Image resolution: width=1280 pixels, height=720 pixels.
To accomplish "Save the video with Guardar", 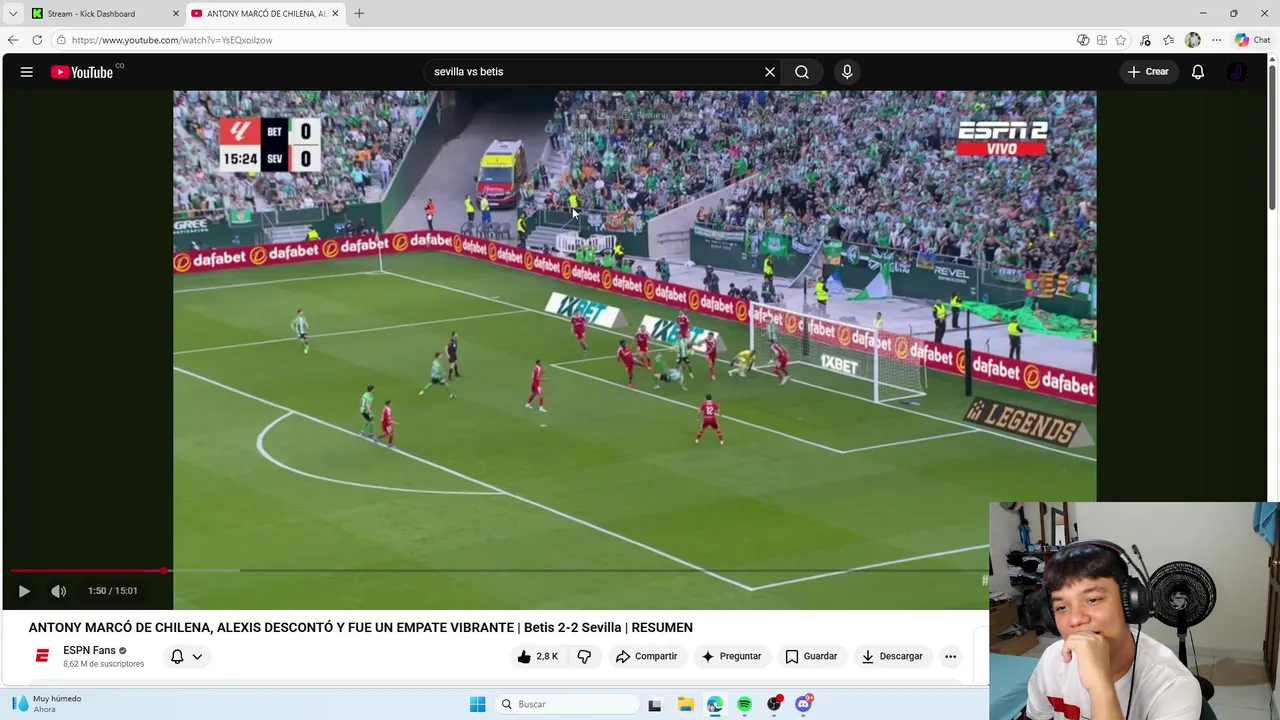I will click(x=811, y=656).
